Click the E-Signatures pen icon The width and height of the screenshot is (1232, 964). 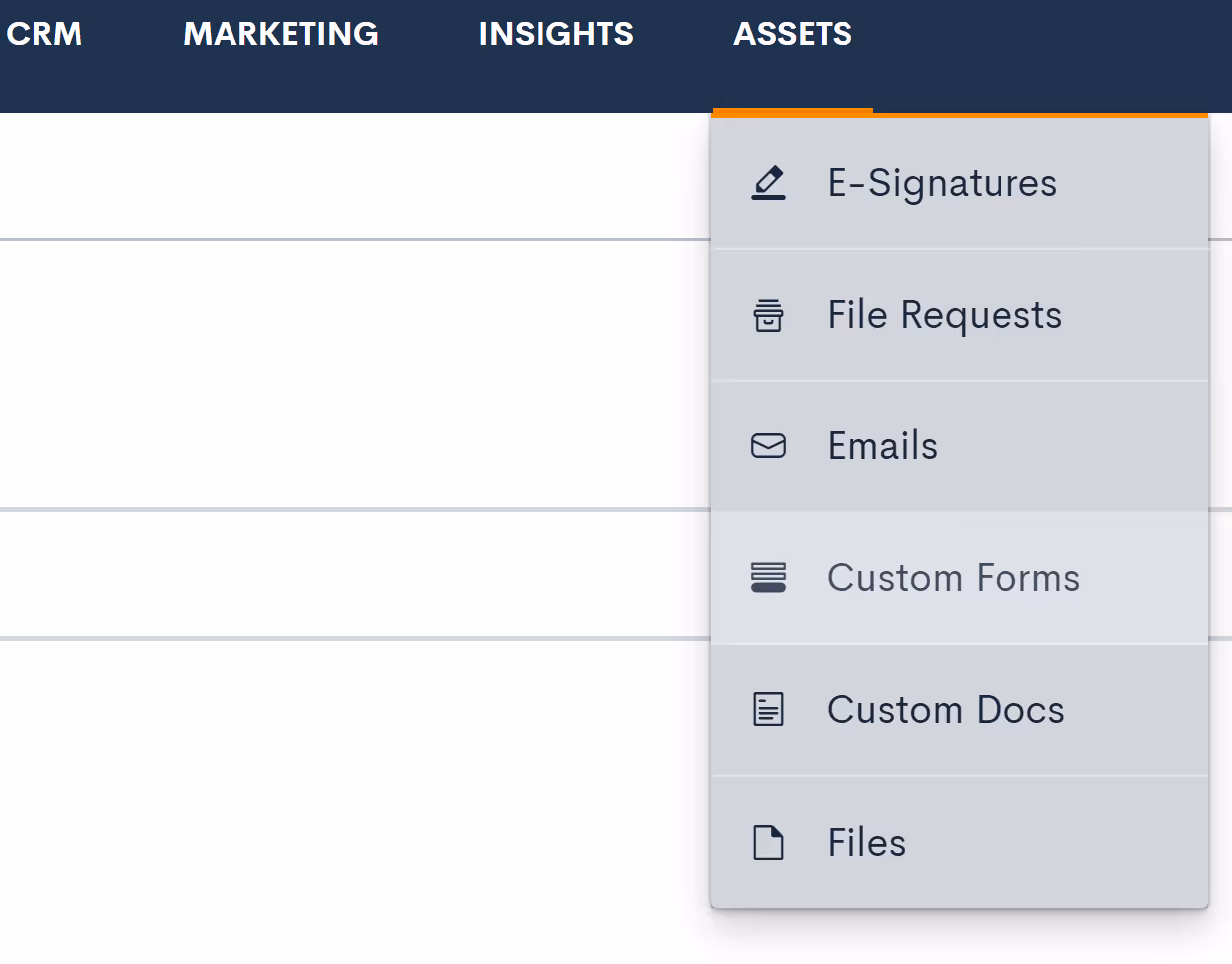(x=768, y=183)
